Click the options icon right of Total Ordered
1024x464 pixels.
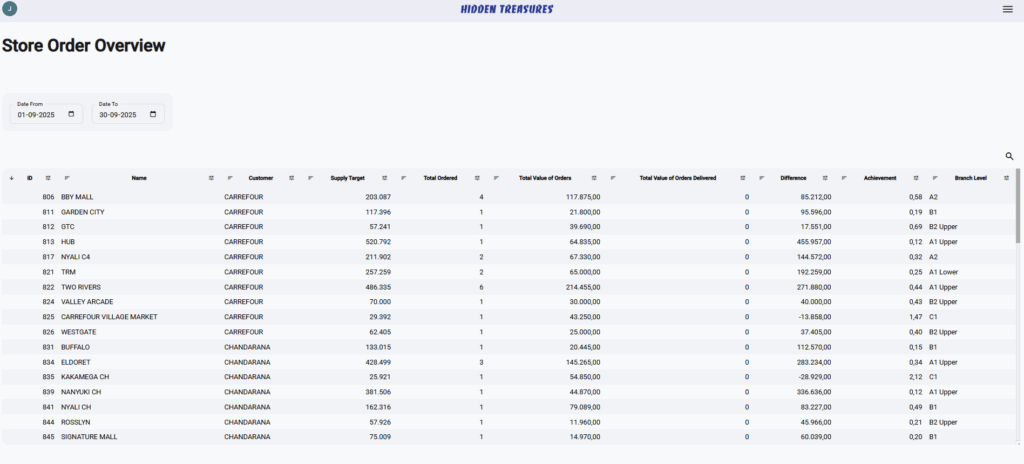(477, 178)
